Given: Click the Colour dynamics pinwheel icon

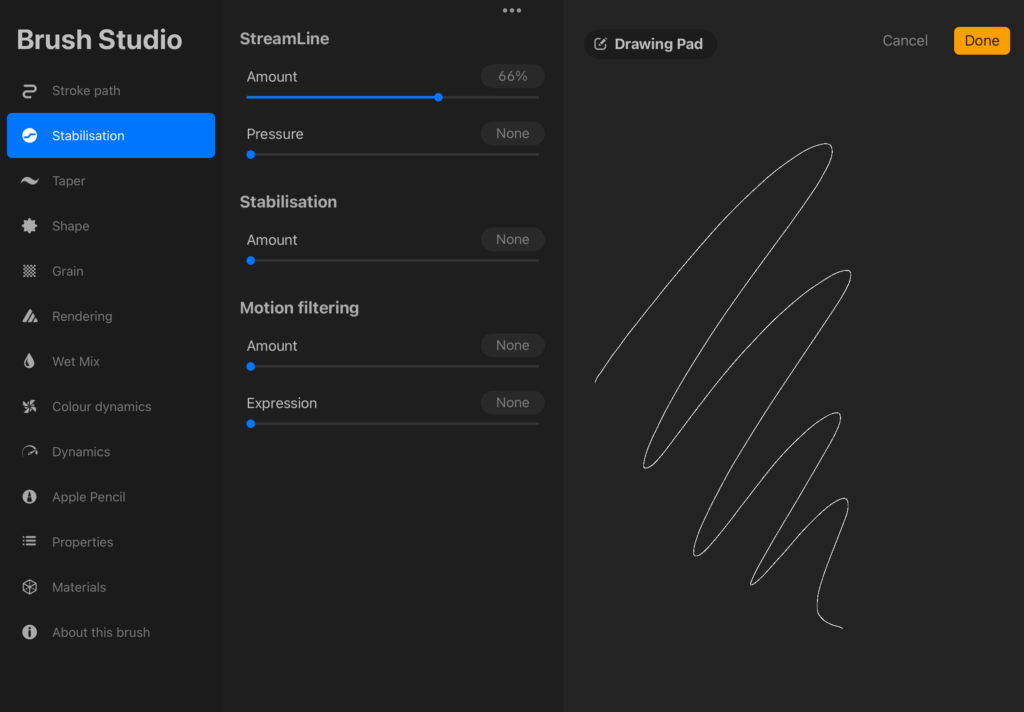Looking at the screenshot, I should click(x=29, y=406).
